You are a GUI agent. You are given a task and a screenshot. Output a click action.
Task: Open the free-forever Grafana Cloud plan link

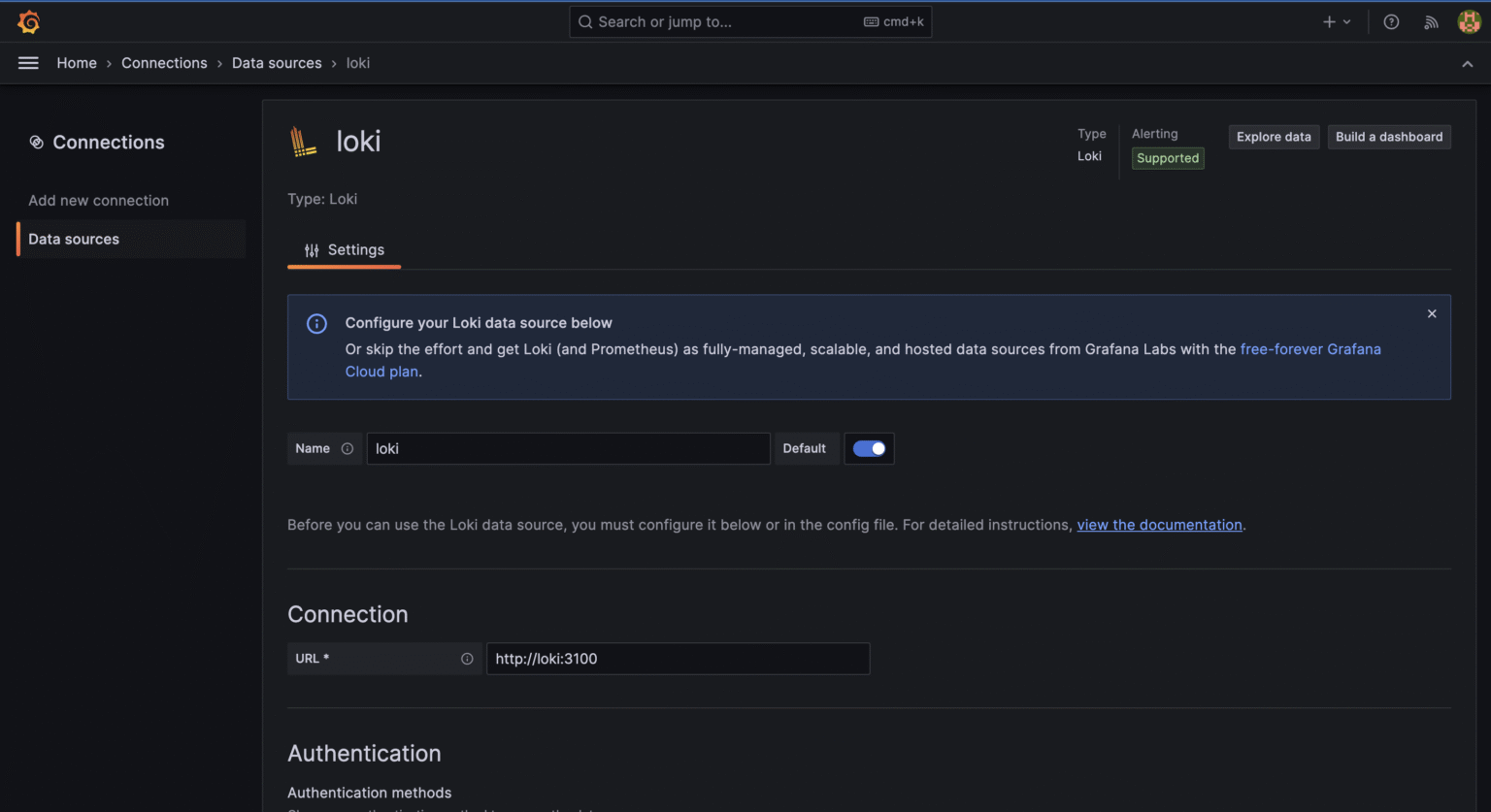pyautogui.click(x=1310, y=349)
